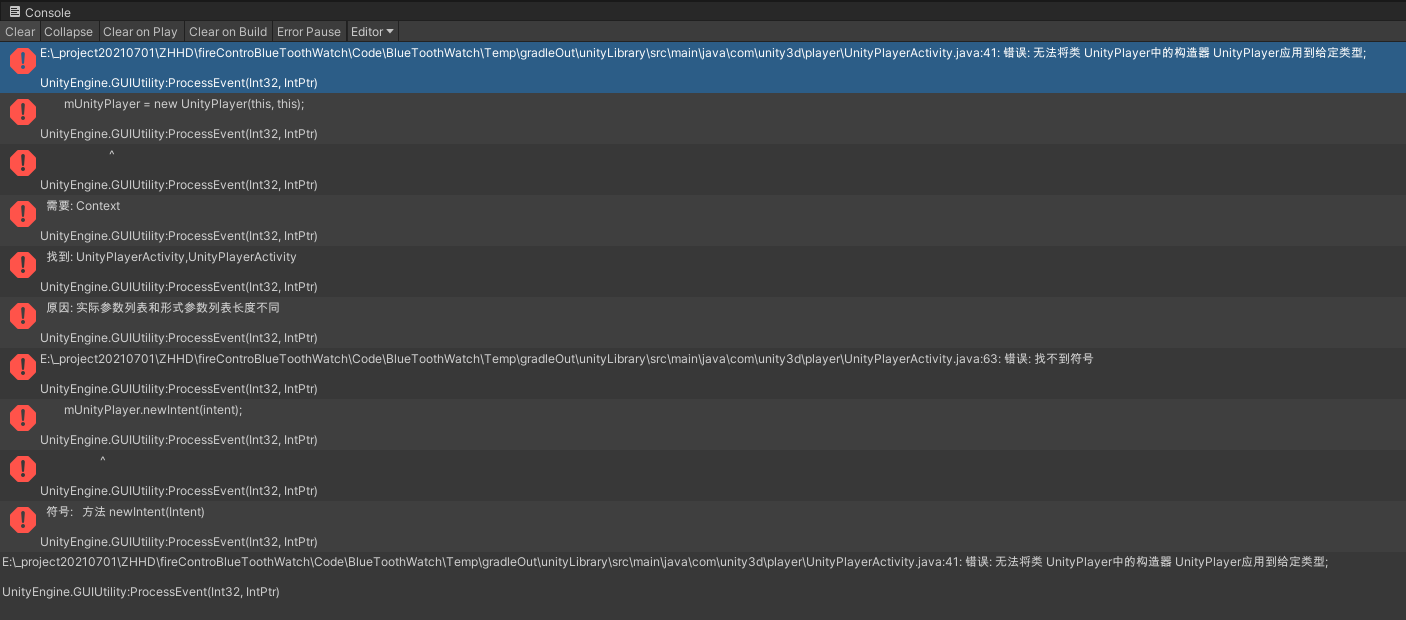Click the error icon beside the caret symbol entry
The width and height of the screenshot is (1406, 620).
coord(22,163)
